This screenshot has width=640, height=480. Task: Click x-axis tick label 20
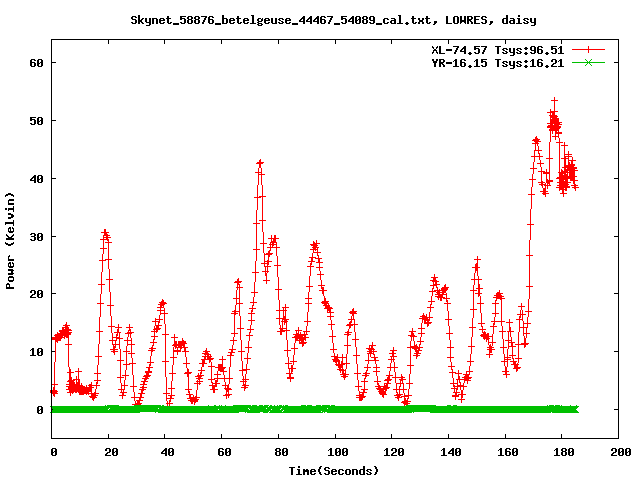click(x=111, y=452)
